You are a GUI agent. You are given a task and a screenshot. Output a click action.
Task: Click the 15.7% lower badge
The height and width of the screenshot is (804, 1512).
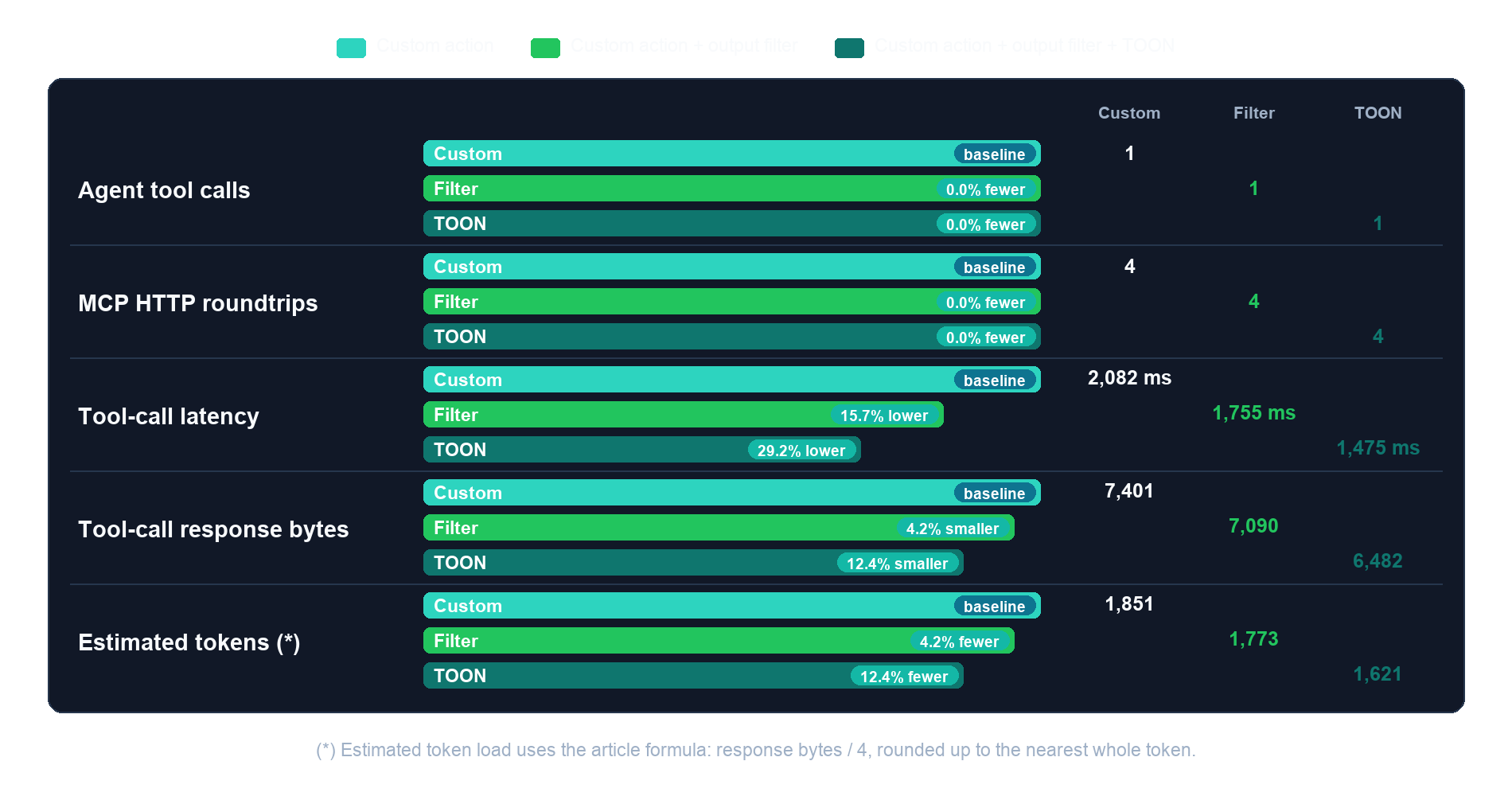coord(885,416)
